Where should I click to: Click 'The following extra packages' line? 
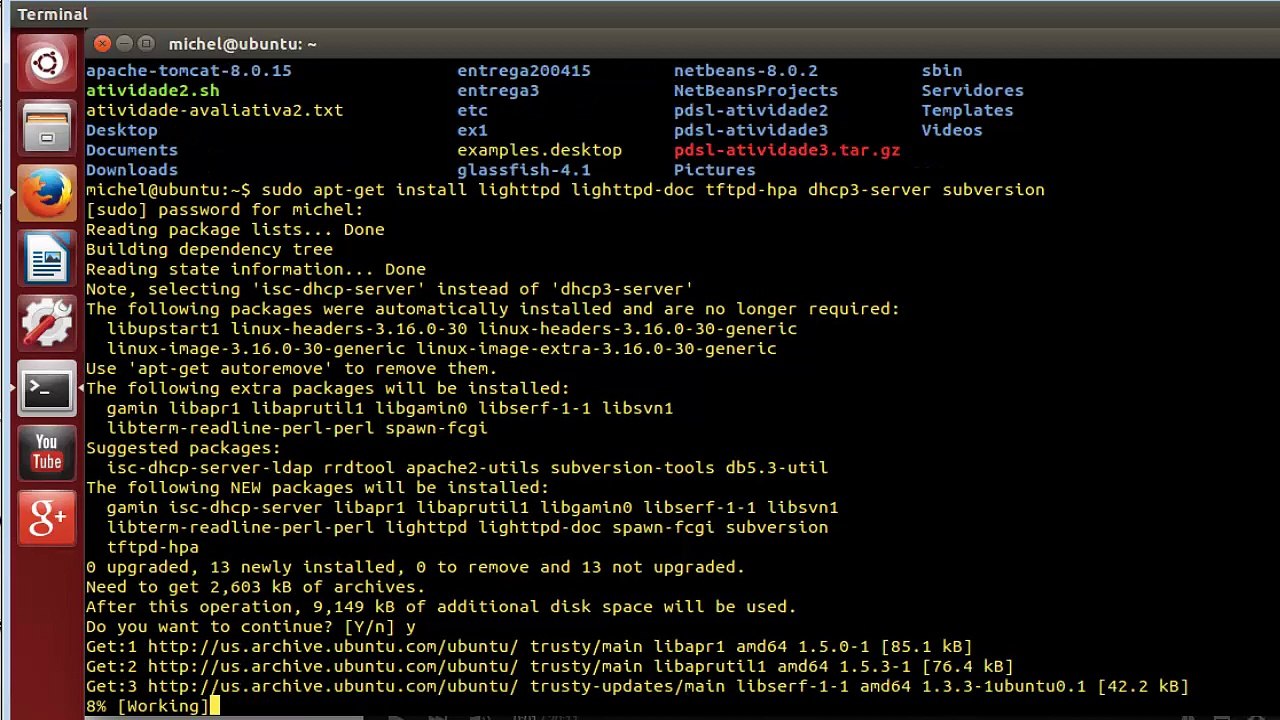click(327, 388)
